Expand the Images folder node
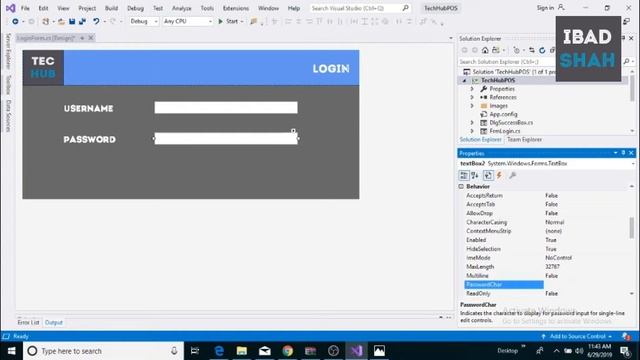This screenshot has height=360, width=640. [472, 106]
